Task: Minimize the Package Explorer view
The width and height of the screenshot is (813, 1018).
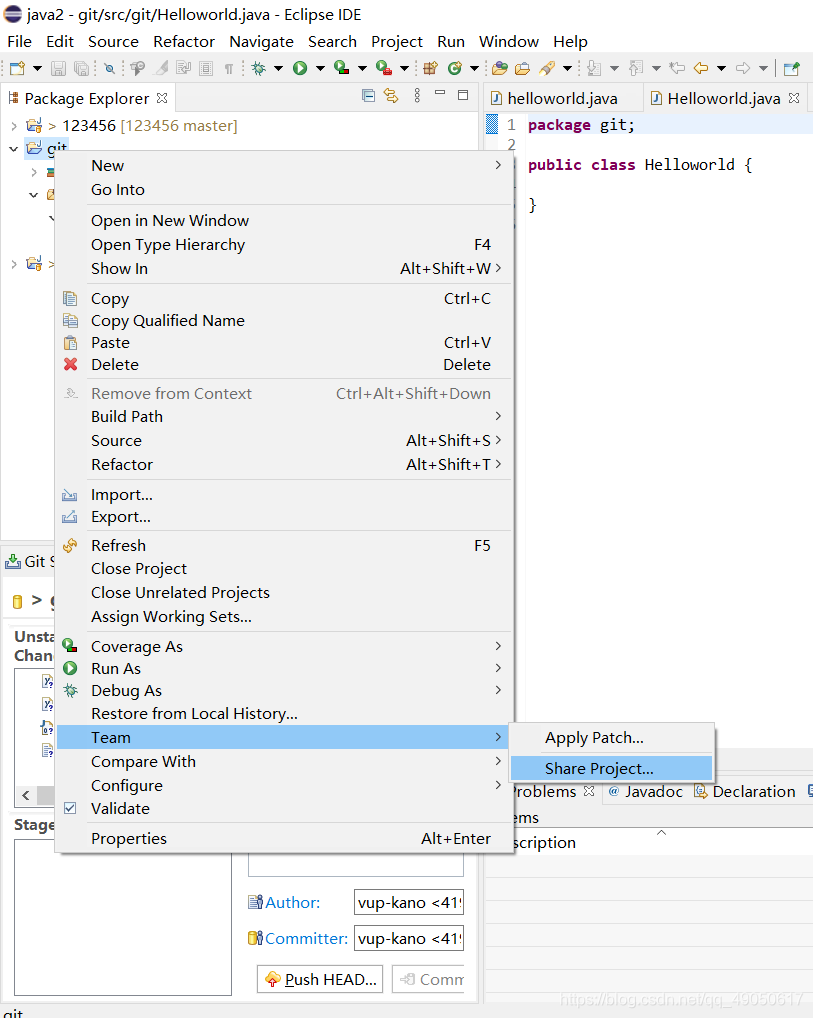Action: click(x=440, y=93)
